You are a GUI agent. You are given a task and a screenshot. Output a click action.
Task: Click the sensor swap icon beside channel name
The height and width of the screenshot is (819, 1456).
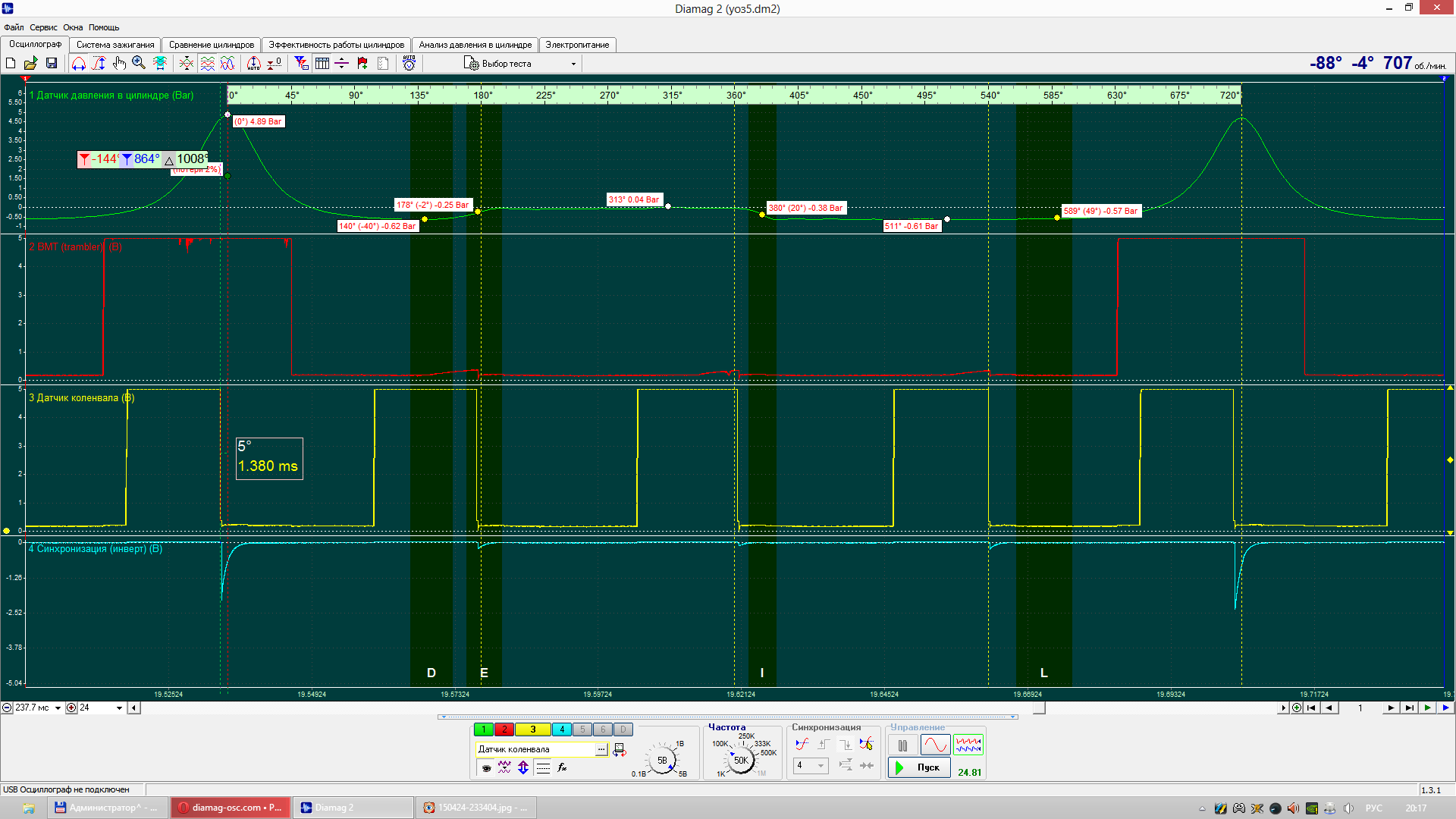(620, 750)
